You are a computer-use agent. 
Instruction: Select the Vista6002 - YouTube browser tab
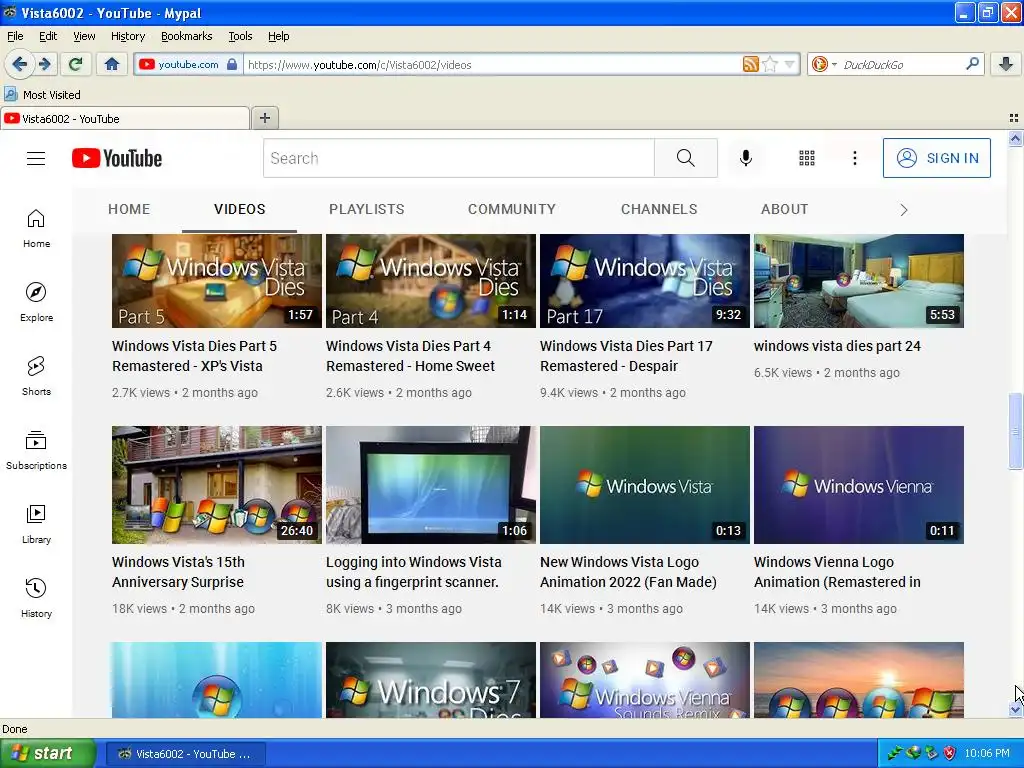[x=125, y=119]
